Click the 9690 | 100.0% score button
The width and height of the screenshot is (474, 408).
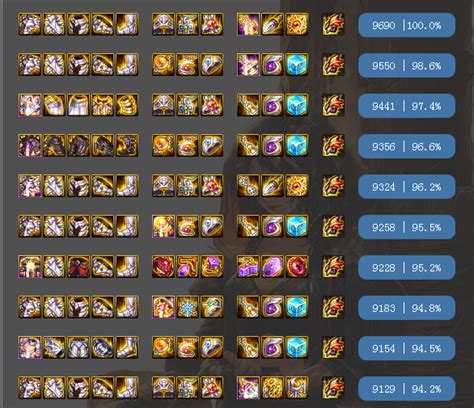pyautogui.click(x=407, y=25)
